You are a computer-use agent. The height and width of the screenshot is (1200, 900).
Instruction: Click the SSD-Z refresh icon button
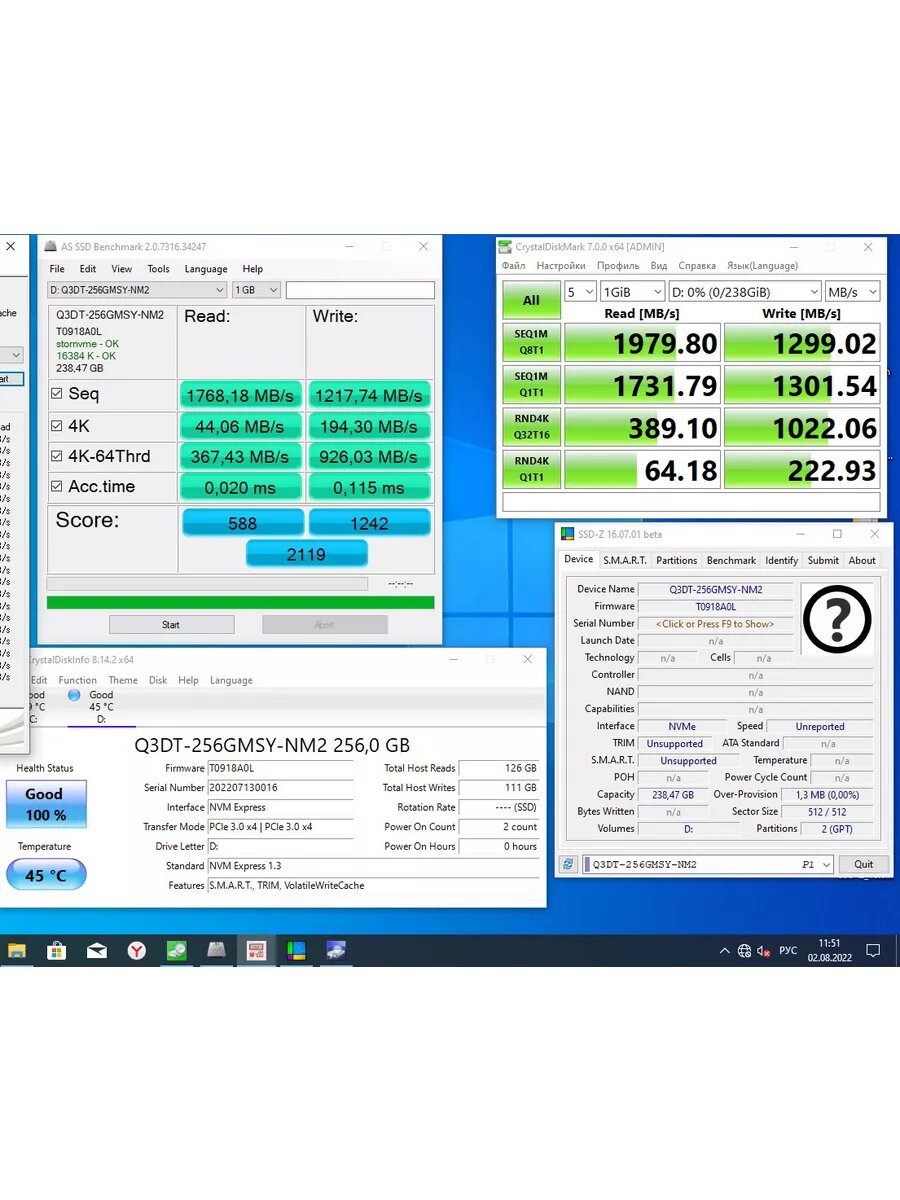tap(568, 864)
